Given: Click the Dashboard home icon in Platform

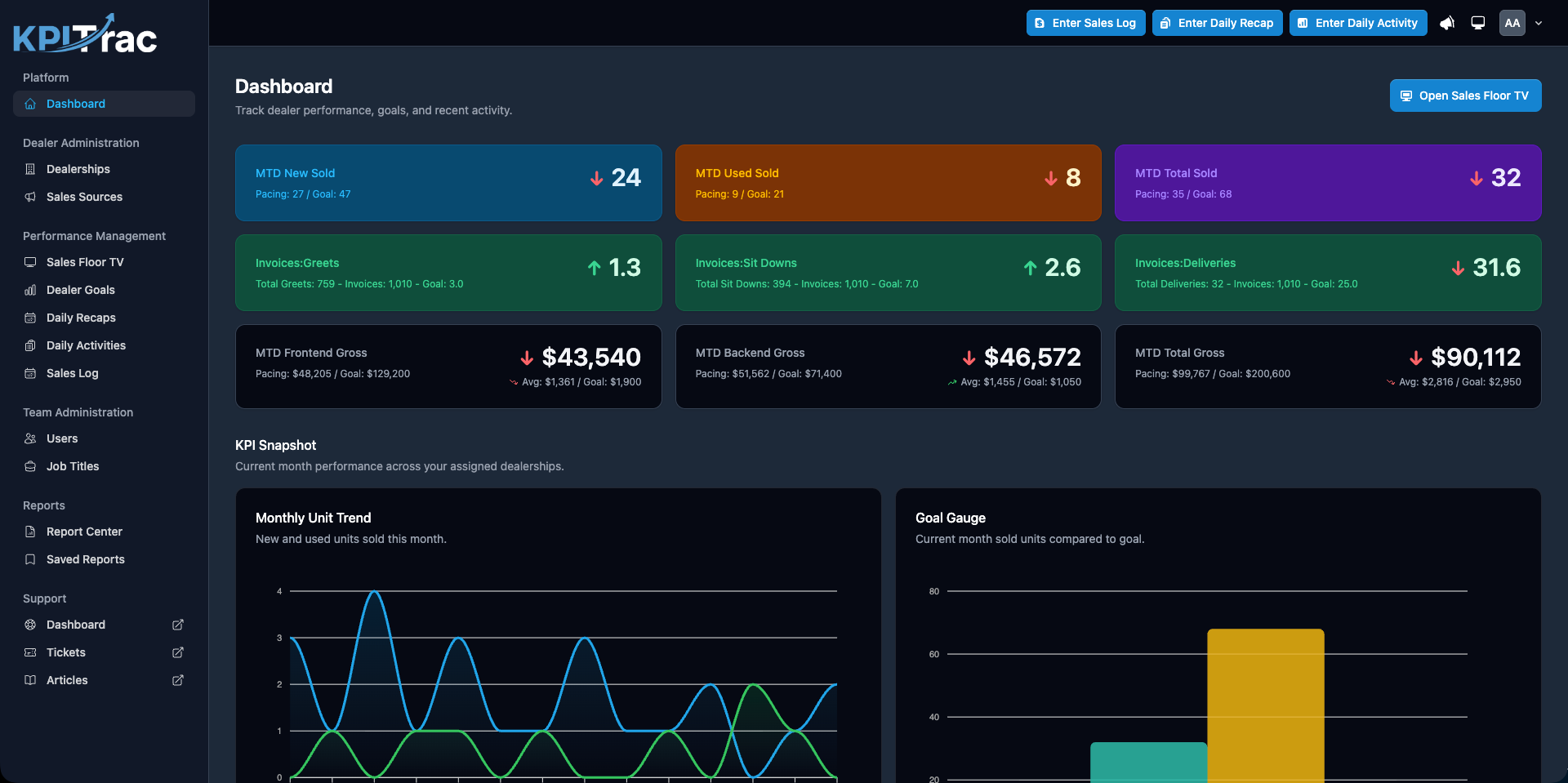Looking at the screenshot, I should coord(30,104).
